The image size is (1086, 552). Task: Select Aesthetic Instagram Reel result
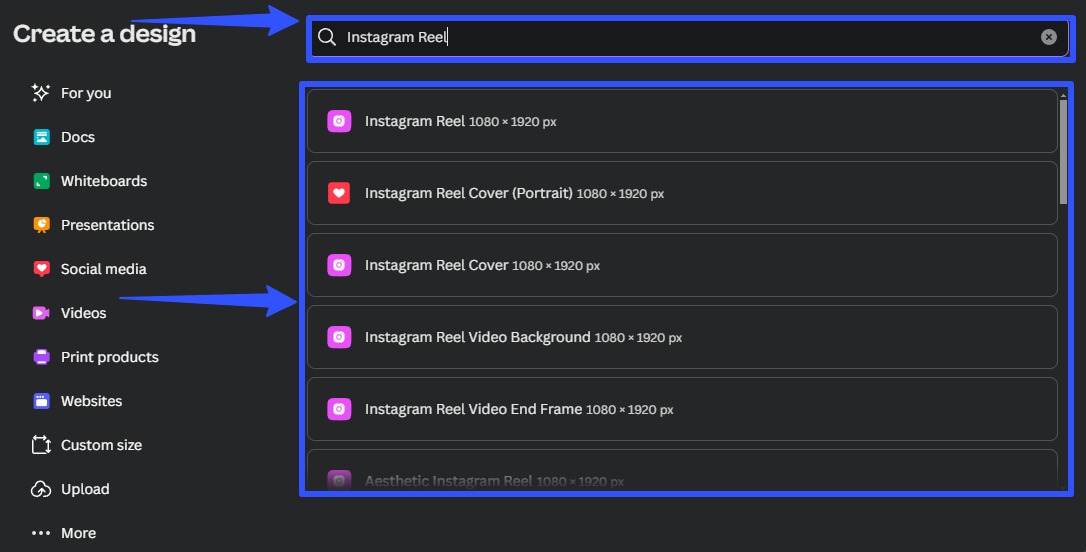coord(682,471)
